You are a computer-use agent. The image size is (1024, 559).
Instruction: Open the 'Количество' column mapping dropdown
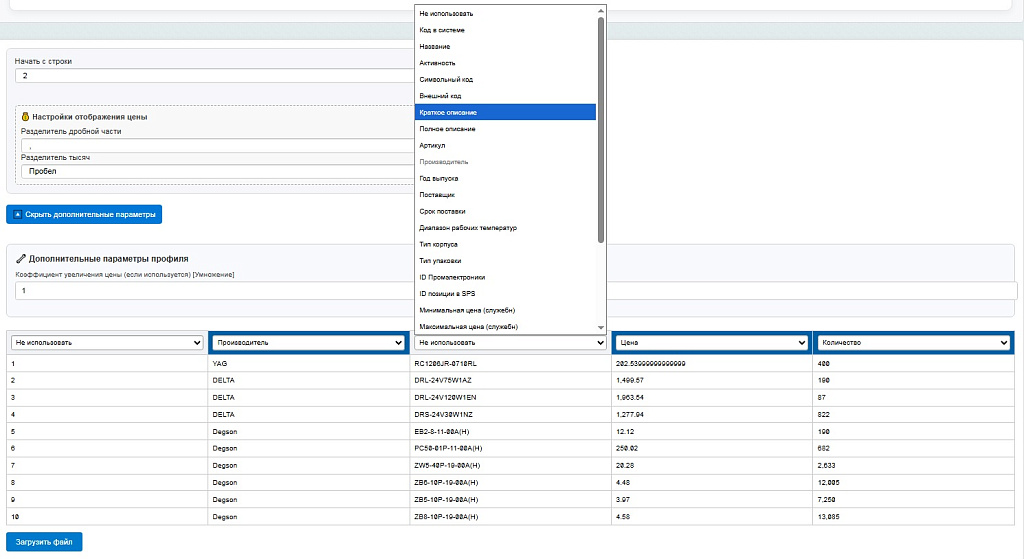click(x=913, y=342)
